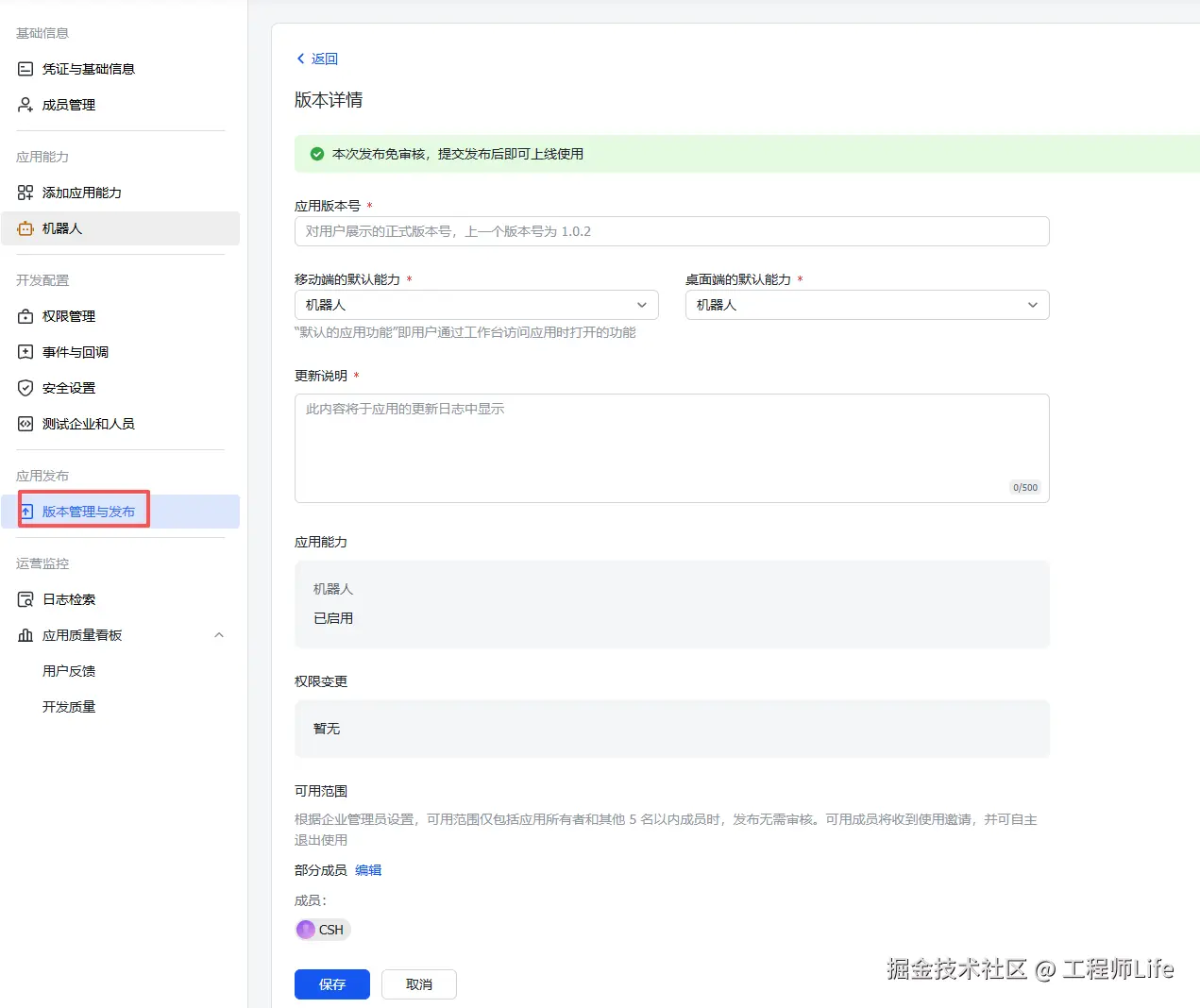The width and height of the screenshot is (1200, 1008).
Task: Click the 版本管理与发布 upload icon
Action: pyautogui.click(x=26, y=512)
